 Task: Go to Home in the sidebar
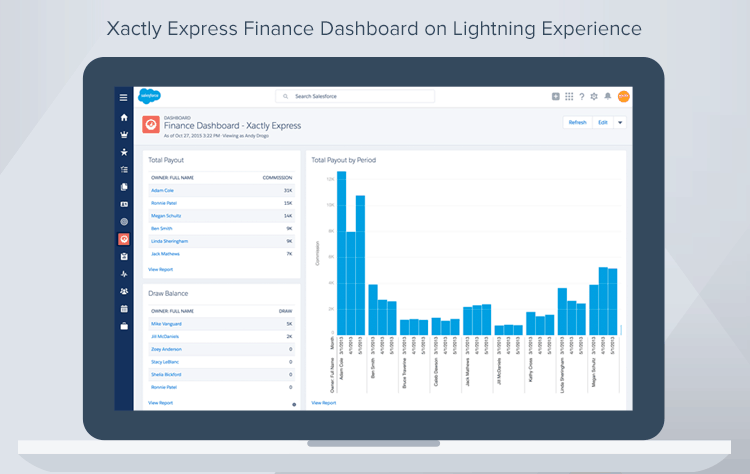pyautogui.click(x=124, y=117)
